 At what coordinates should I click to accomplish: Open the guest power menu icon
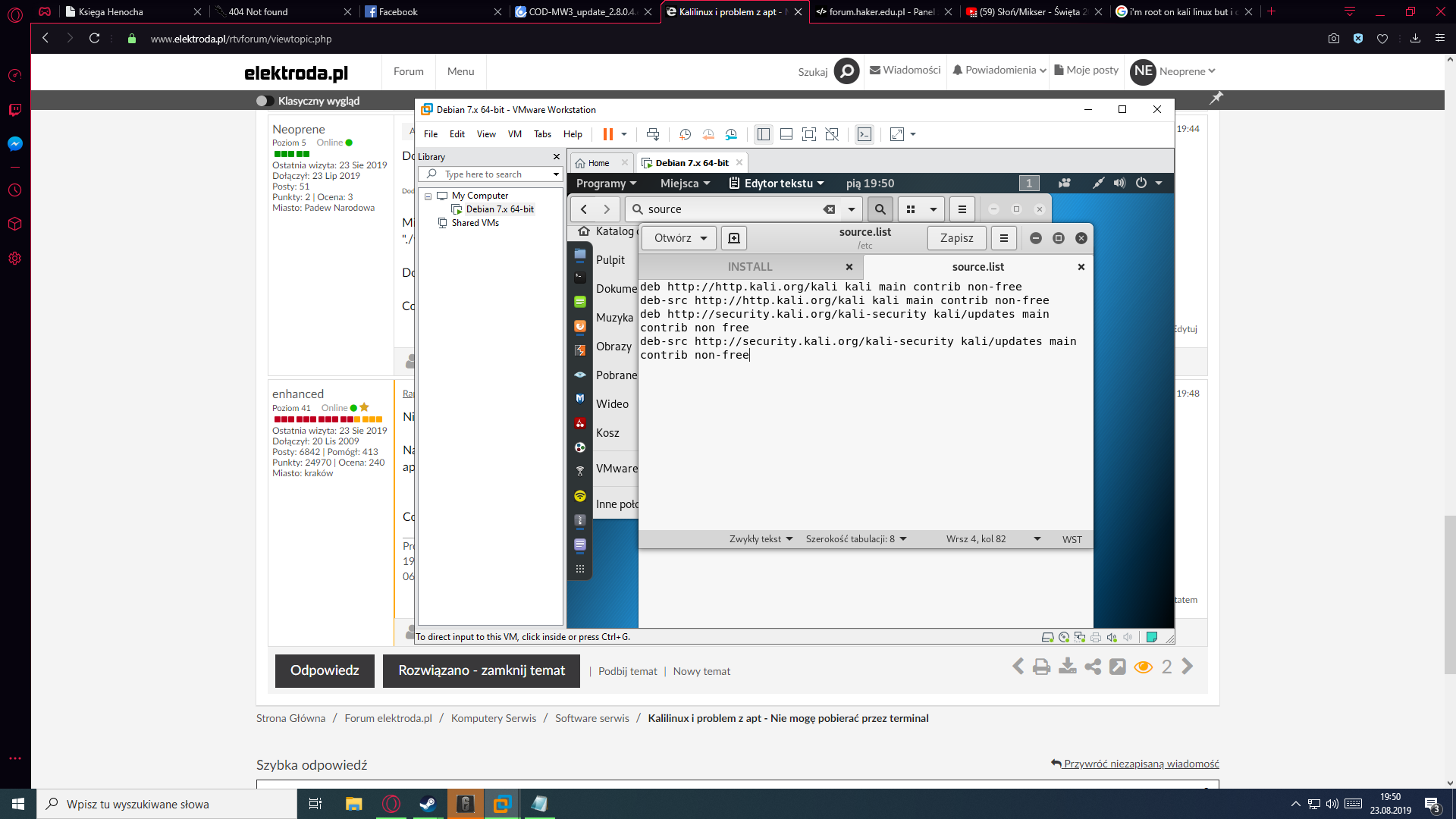[1141, 183]
